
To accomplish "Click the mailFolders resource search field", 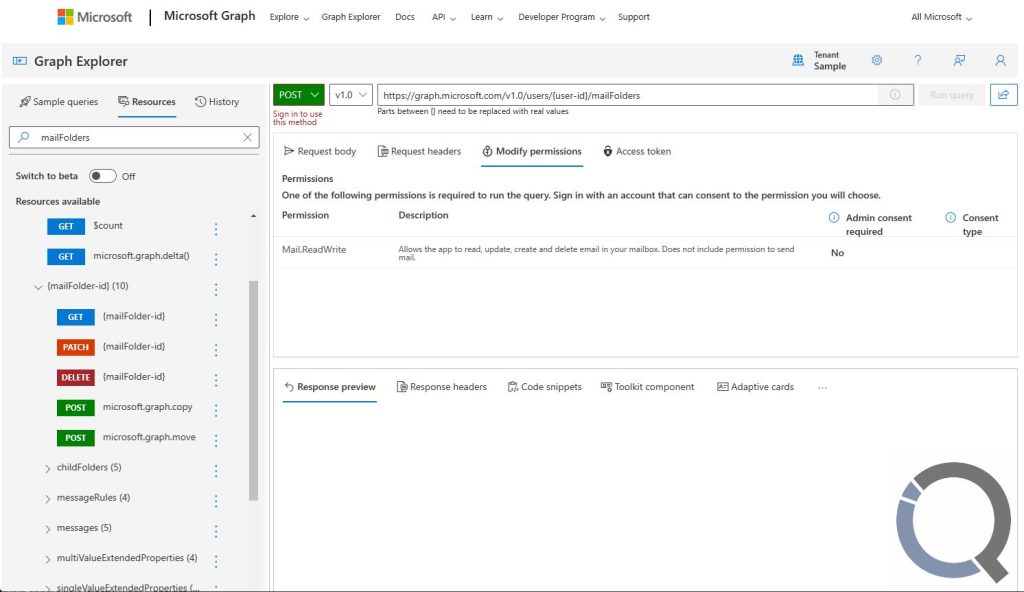I will pyautogui.click(x=134, y=137).
